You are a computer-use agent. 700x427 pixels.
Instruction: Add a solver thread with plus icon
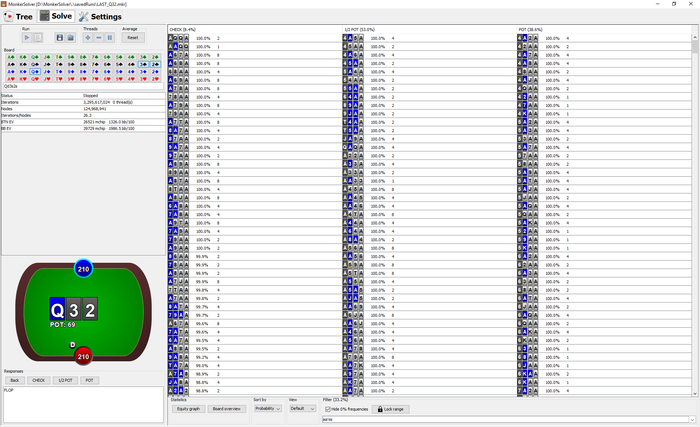point(88,38)
